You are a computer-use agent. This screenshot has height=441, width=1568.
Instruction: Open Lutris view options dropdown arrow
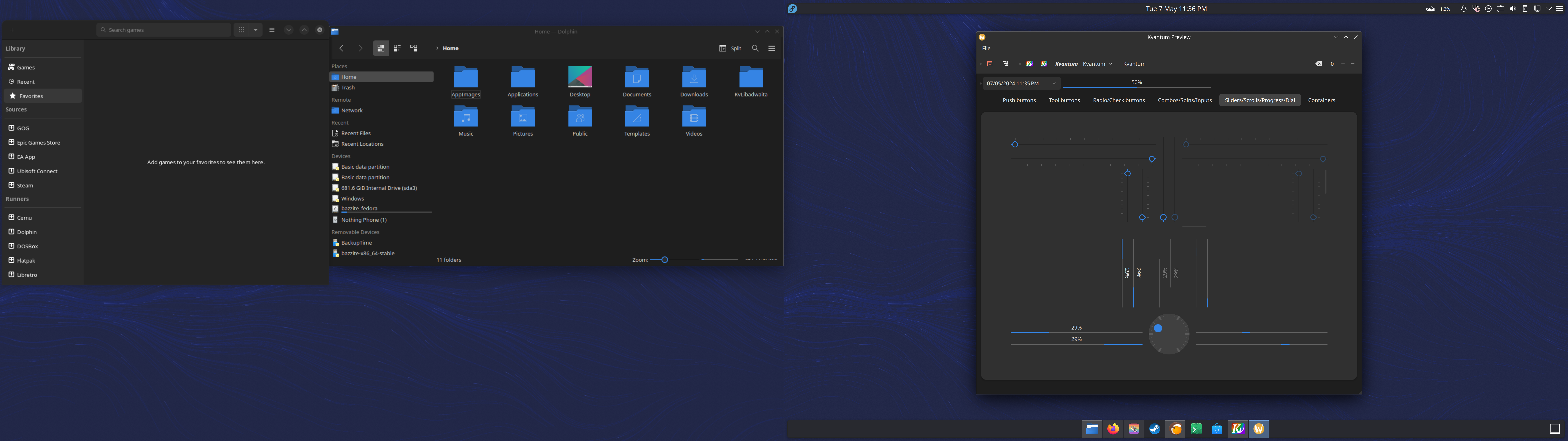[256, 30]
